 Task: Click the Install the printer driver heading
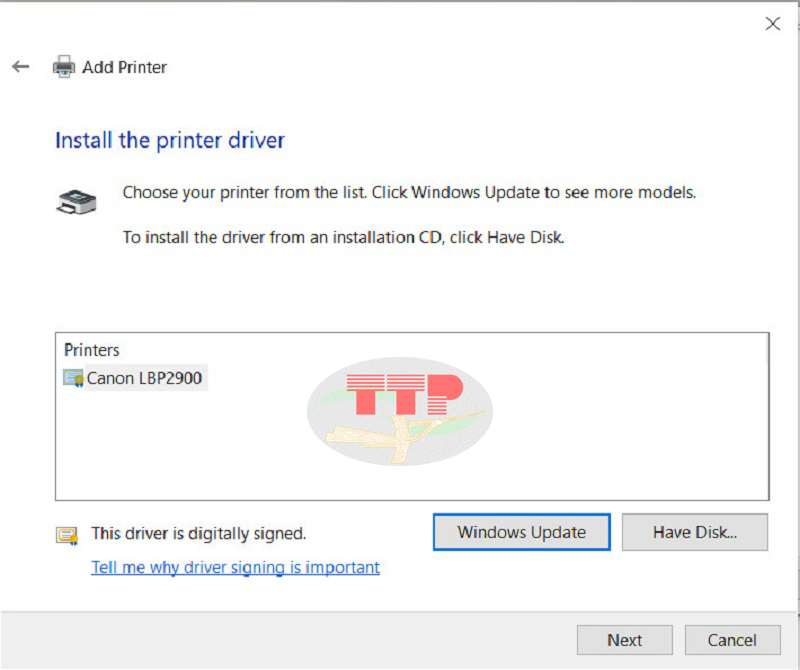170,140
